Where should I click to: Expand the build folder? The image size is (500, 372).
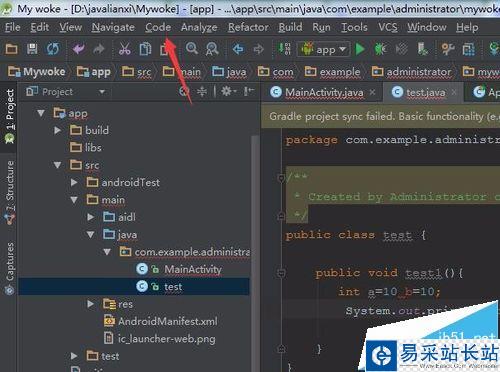pyautogui.click(x=57, y=130)
